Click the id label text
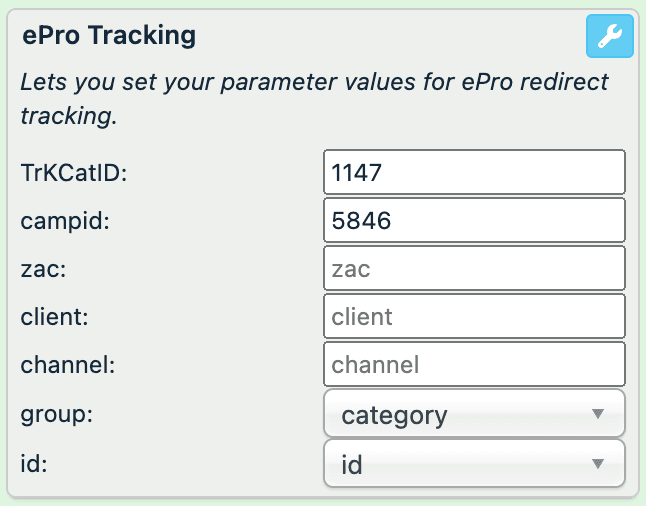This screenshot has height=506, width=646. [x=34, y=464]
